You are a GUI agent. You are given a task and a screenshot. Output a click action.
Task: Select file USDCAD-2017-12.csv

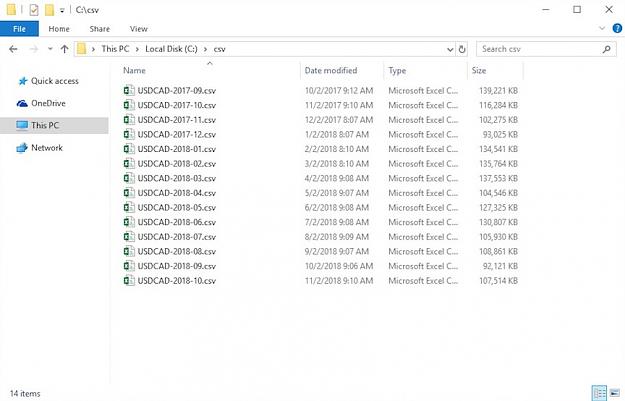[x=177, y=134]
